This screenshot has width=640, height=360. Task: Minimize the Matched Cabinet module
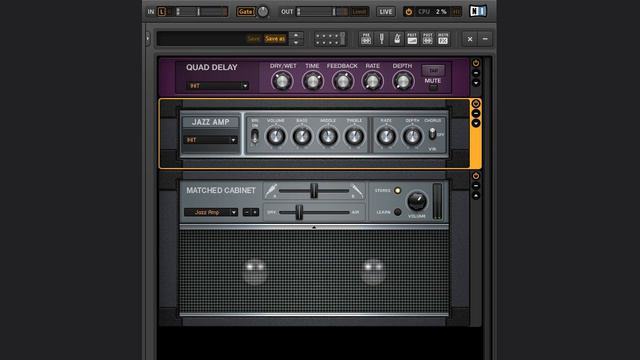click(x=476, y=186)
